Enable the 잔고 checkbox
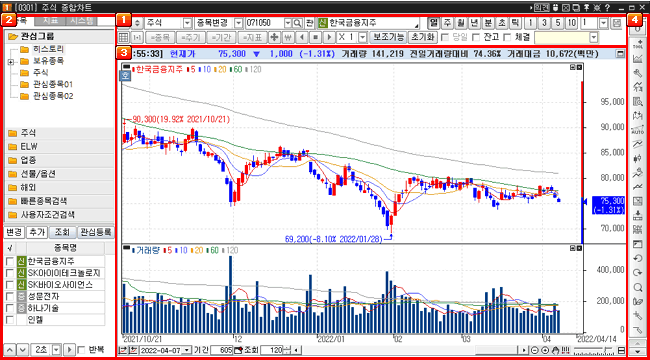This screenshot has height=360, width=650. 476,37
